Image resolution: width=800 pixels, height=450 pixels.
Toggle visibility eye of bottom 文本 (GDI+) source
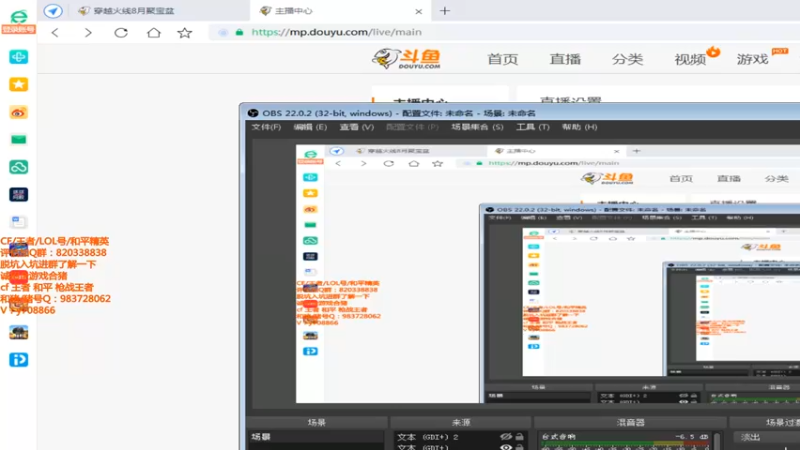click(506, 447)
